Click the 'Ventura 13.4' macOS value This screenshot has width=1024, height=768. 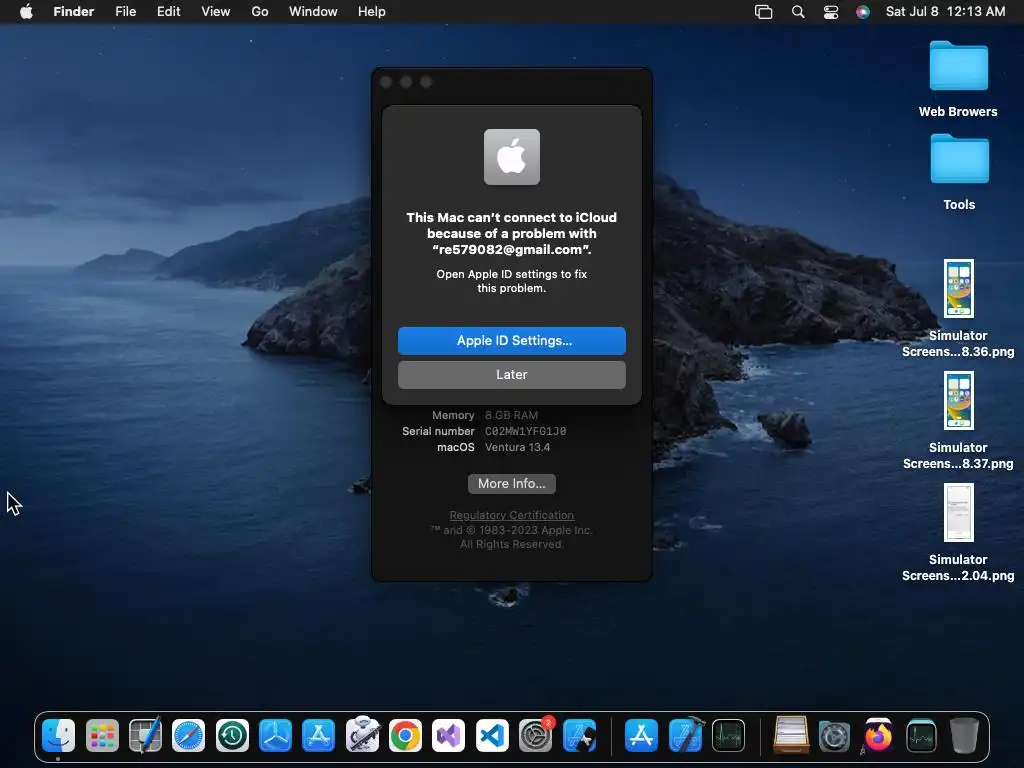[517, 447]
